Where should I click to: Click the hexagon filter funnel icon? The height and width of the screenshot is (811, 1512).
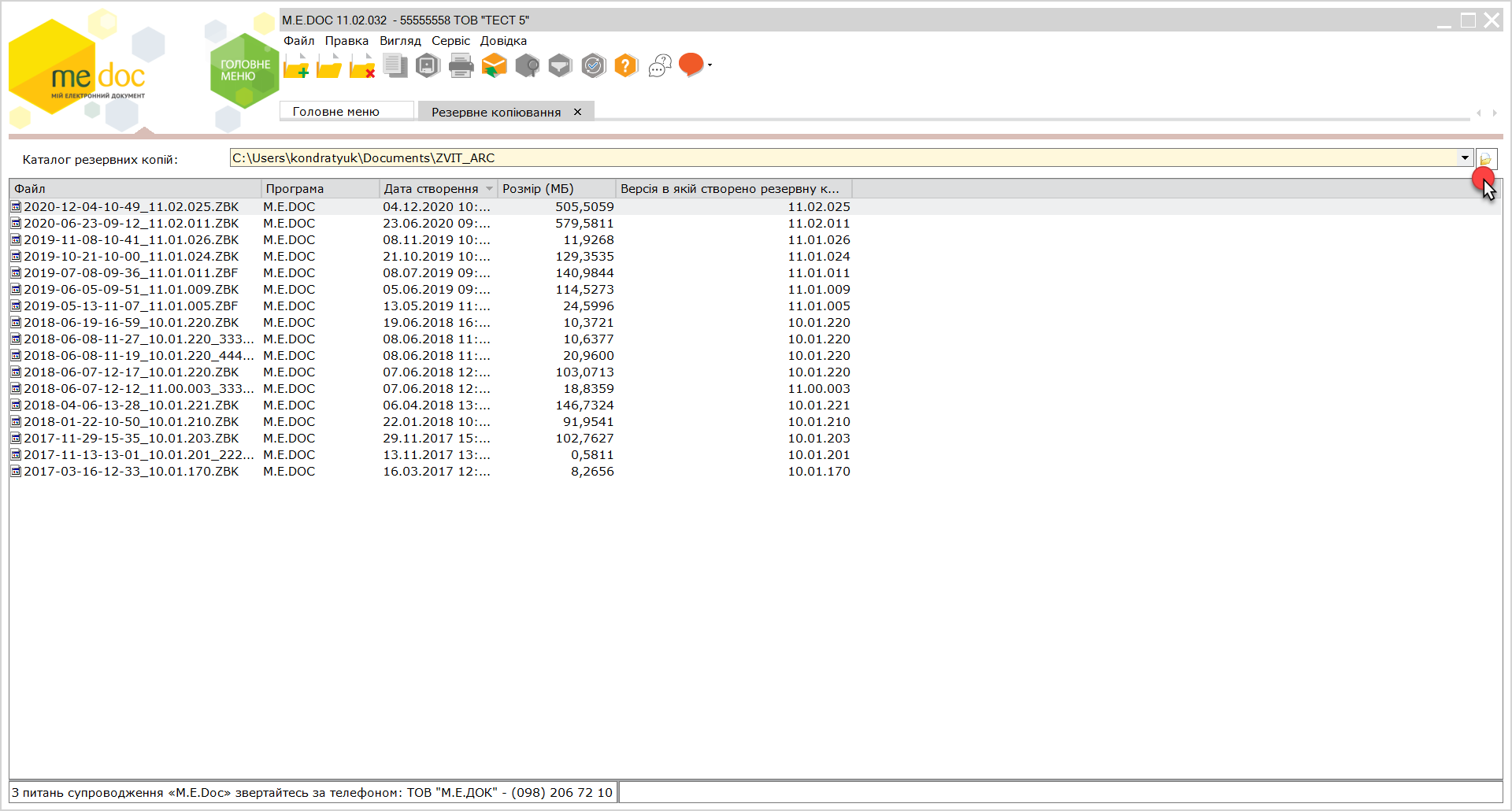560,66
